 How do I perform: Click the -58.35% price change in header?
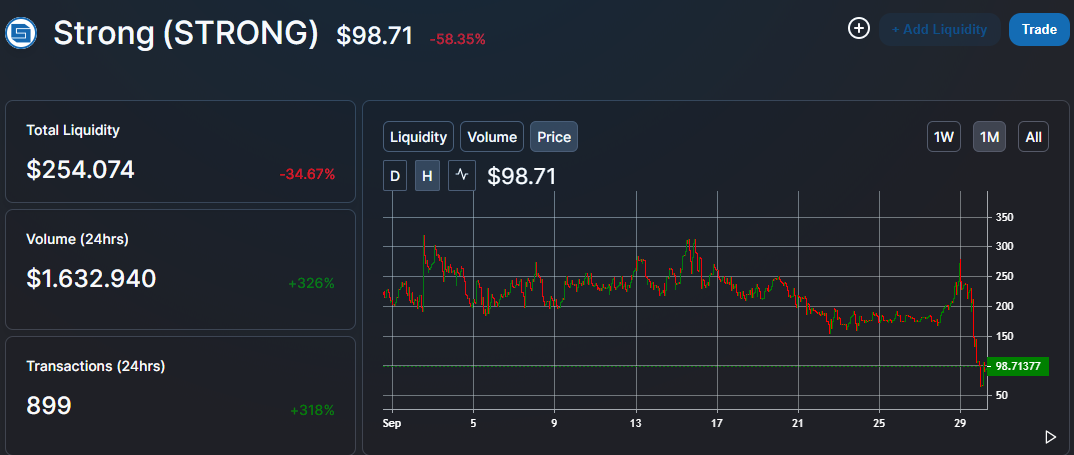[x=457, y=39]
